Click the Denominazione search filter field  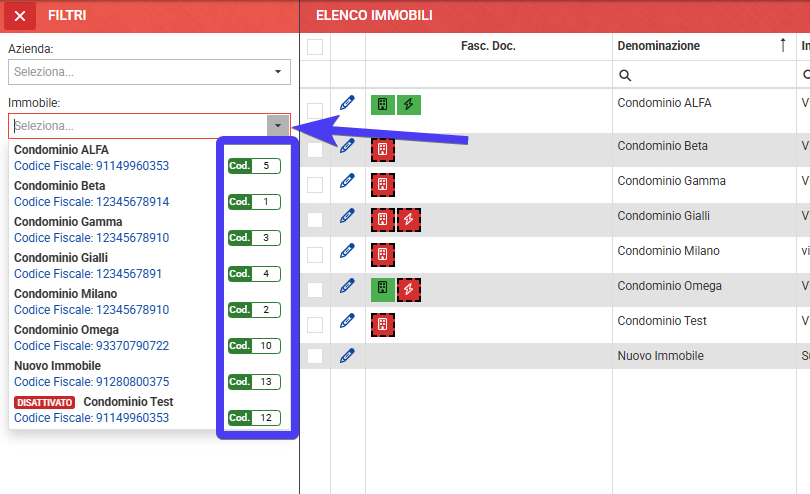[704, 75]
